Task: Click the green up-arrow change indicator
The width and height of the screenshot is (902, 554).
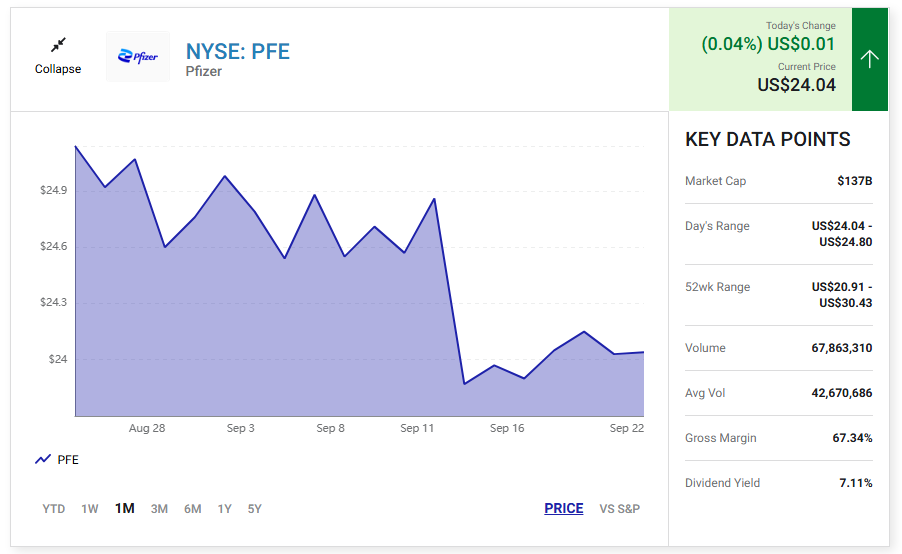Action: [x=870, y=59]
